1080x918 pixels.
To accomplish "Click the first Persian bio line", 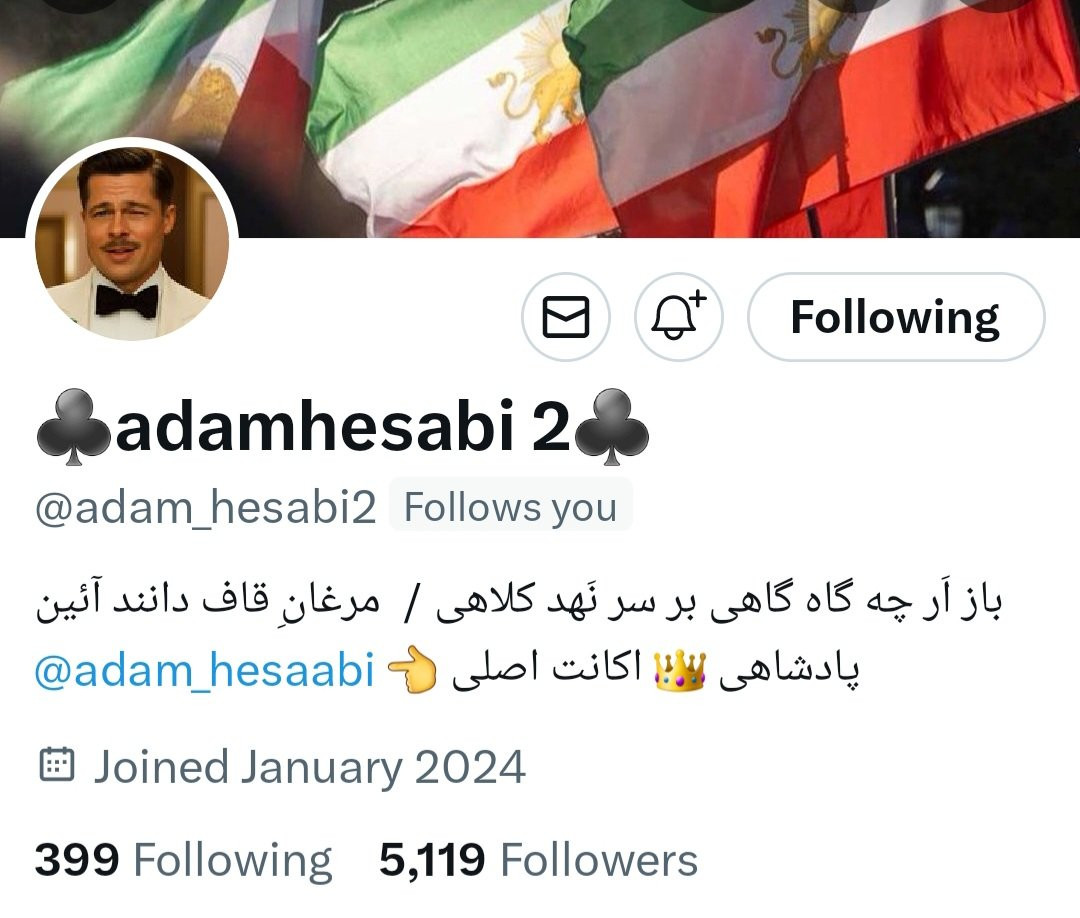I will pyautogui.click(x=519, y=601).
